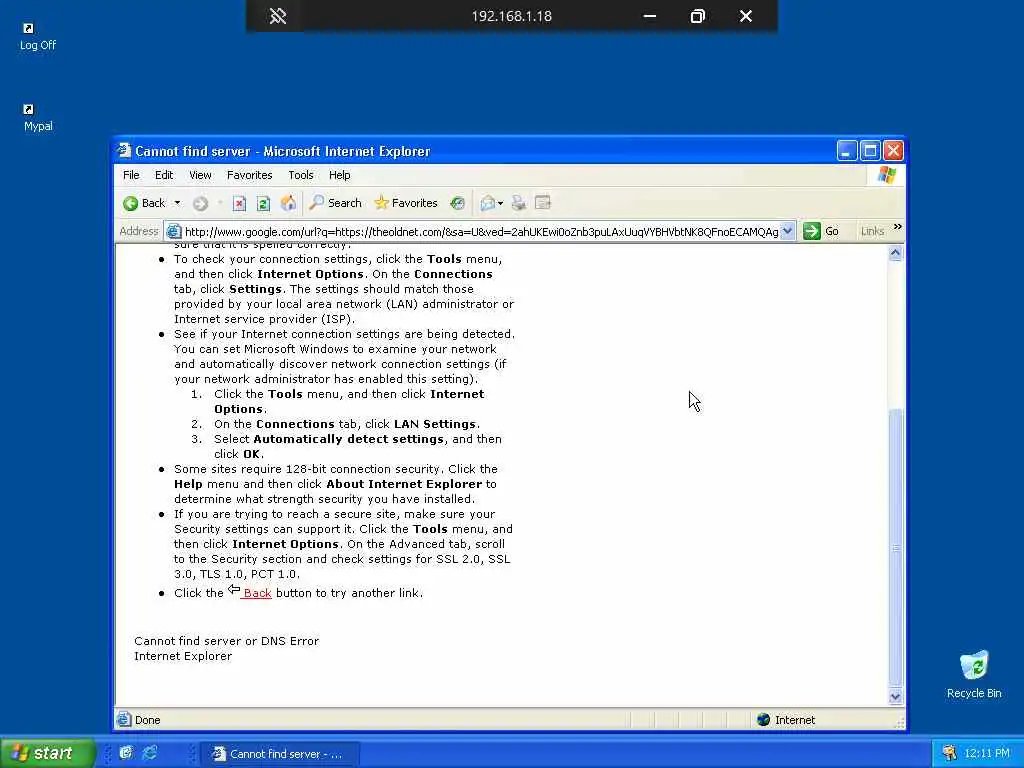Expand the Address bar dropdown arrow

pos(788,231)
